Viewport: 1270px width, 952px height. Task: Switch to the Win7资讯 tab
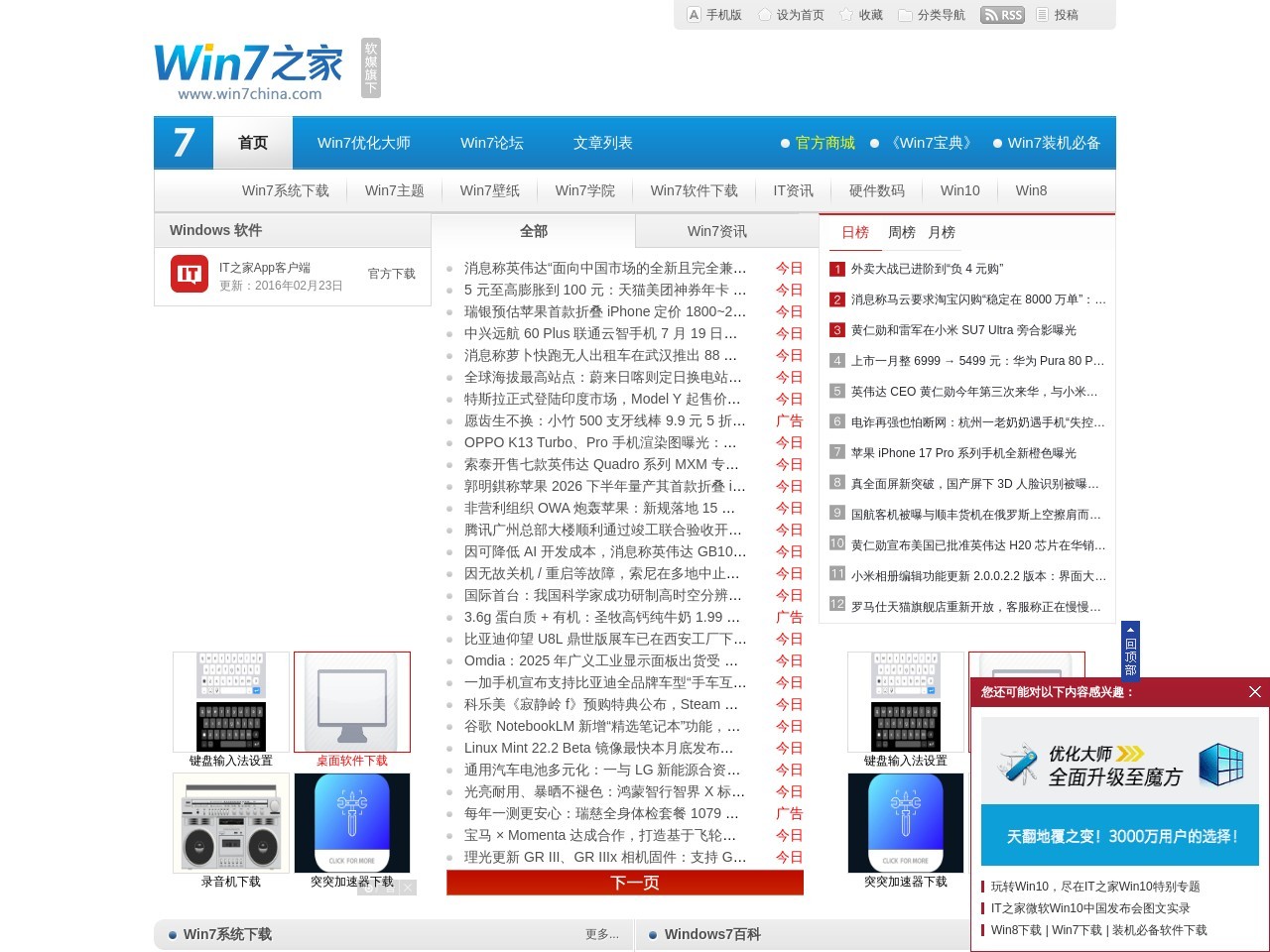(715, 231)
